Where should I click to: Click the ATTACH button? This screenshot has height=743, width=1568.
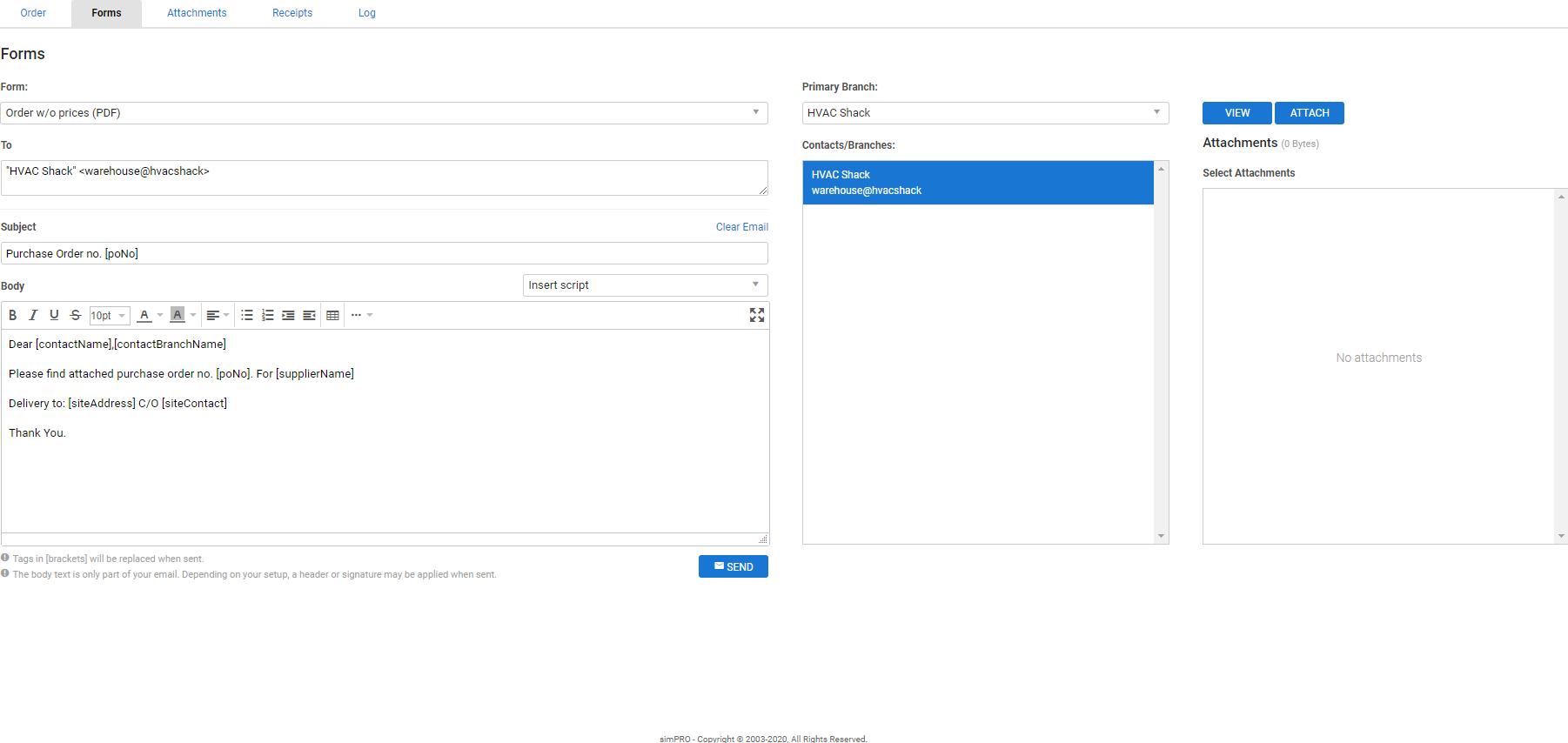point(1310,113)
